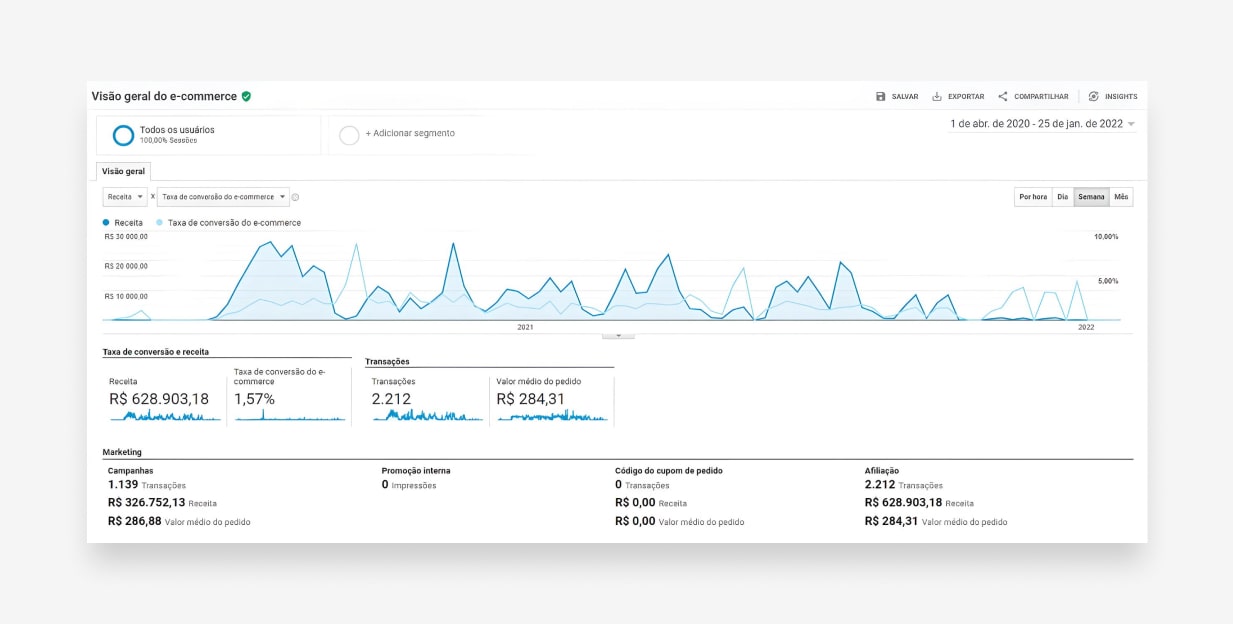The height and width of the screenshot is (624, 1233).
Task: Click the Campanhas value 1.139 Transações
Action: [147, 485]
